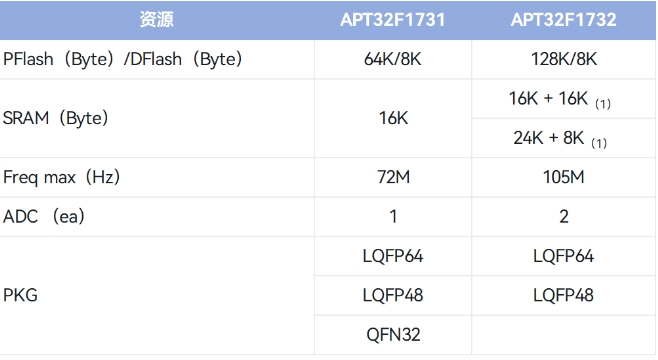Click the 72M frequency cell
This screenshot has width=658, height=360.
click(393, 177)
